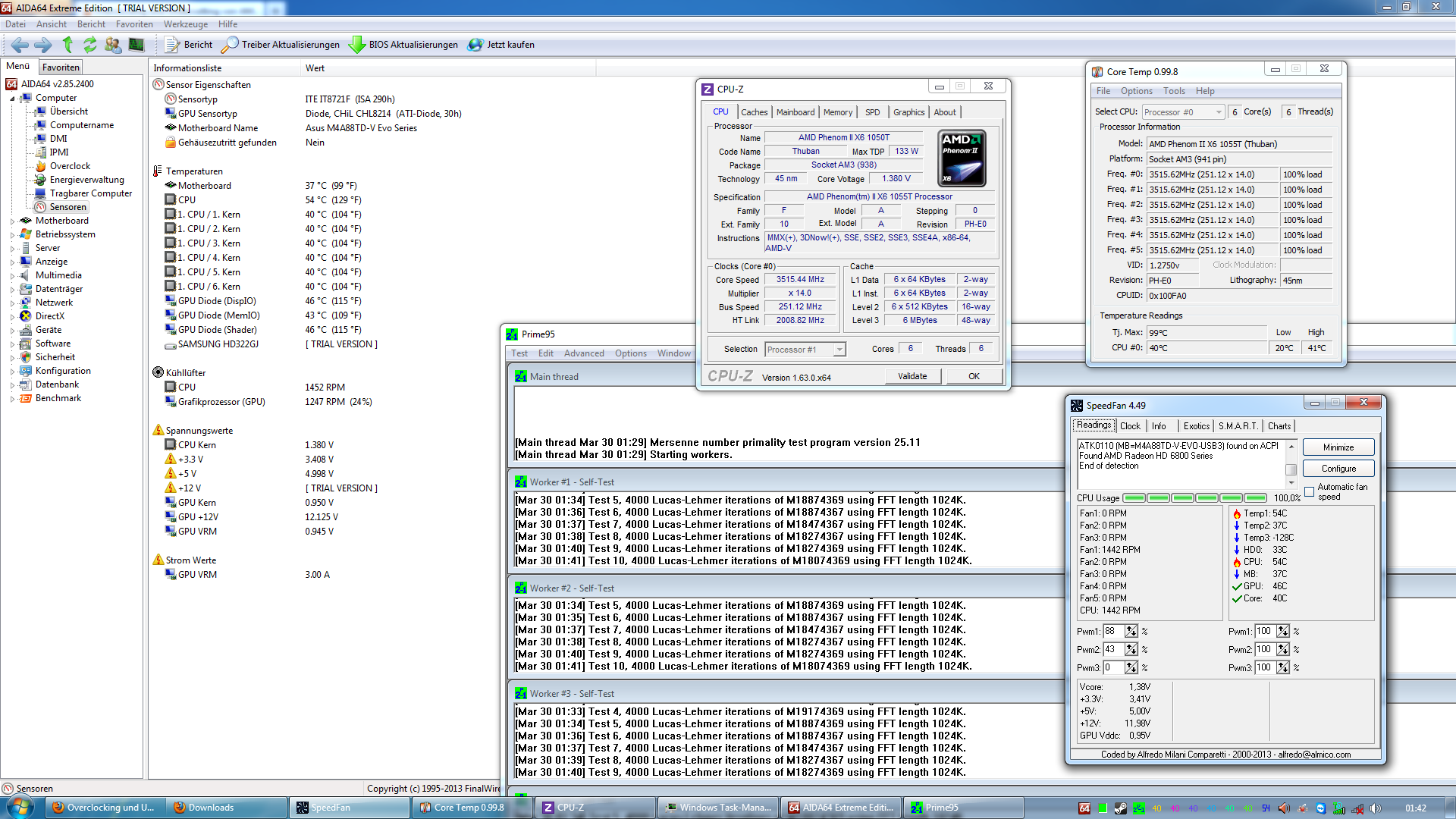Click the Windows Start orb
This screenshot has height=819, width=1456.
[20, 807]
